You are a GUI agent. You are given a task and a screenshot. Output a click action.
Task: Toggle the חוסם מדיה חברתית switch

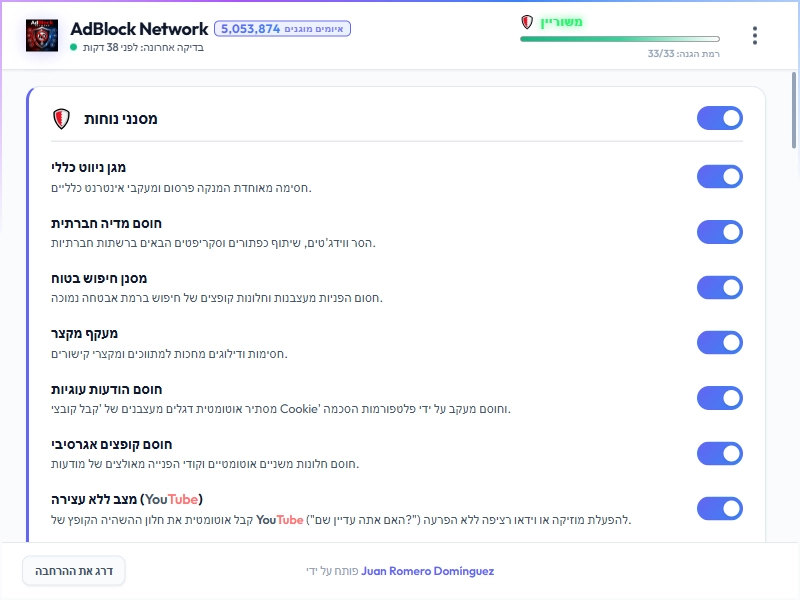719,232
